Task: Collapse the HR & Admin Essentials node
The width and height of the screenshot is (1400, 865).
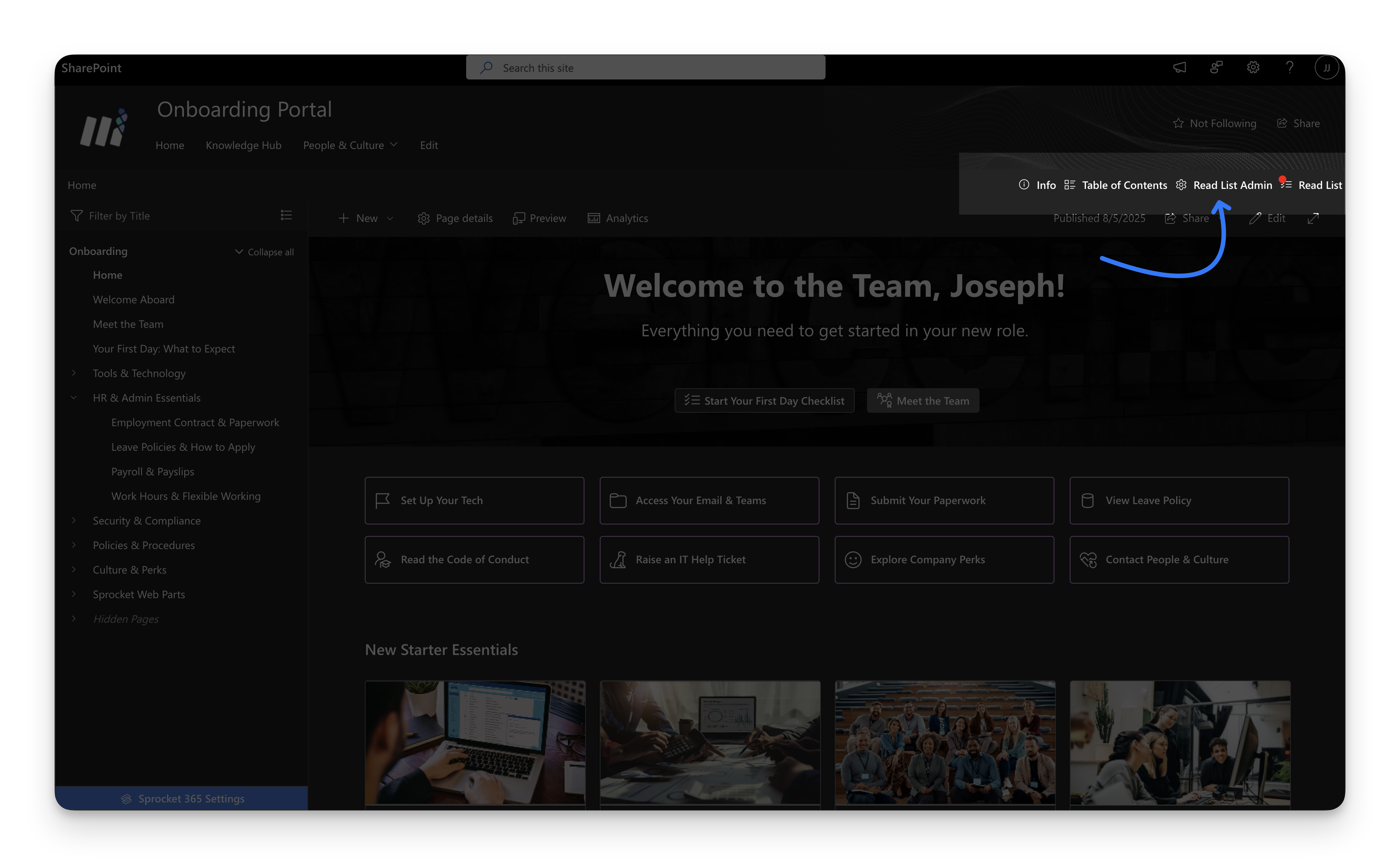Action: 74,398
